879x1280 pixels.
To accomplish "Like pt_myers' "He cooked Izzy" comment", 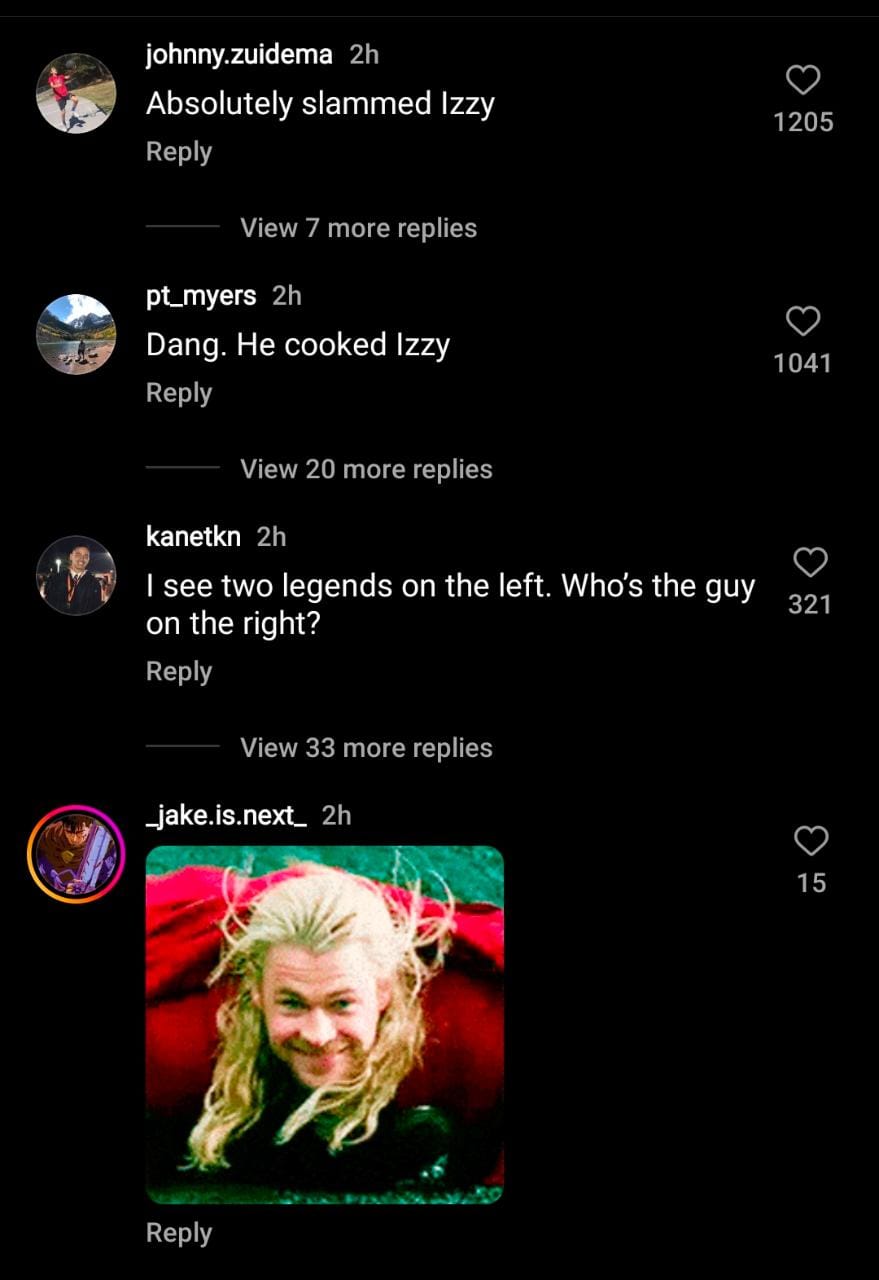I will tap(803, 321).
